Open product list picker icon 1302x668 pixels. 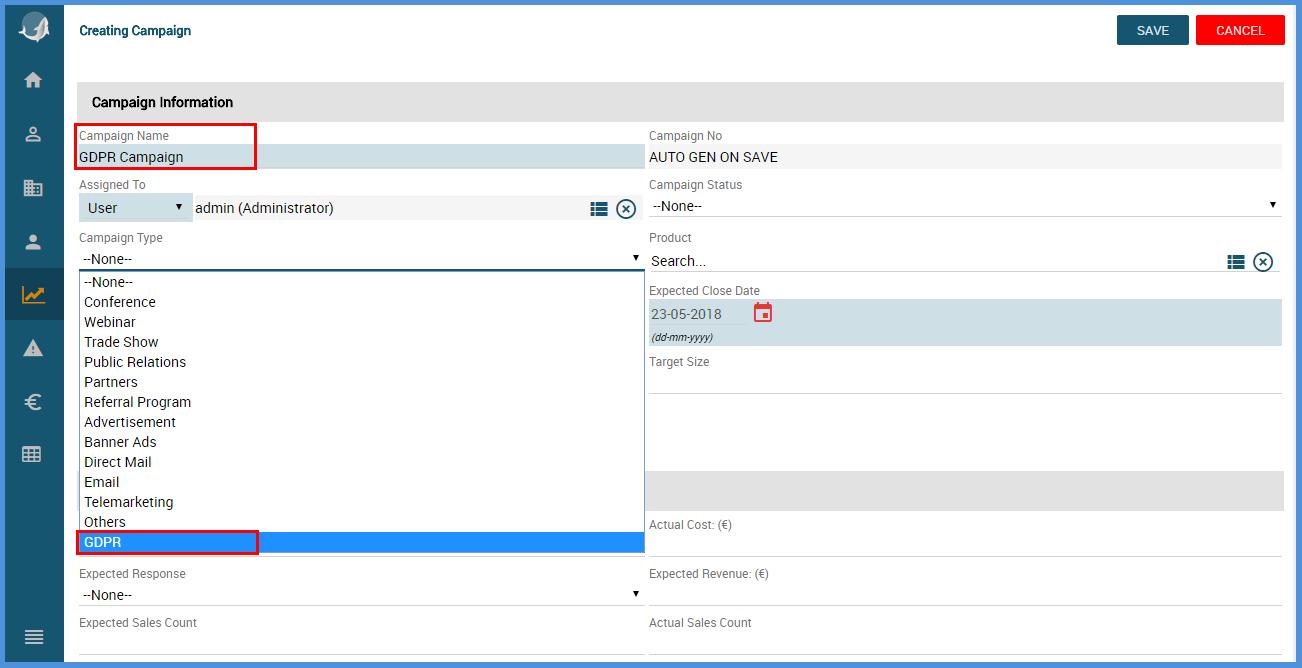click(1236, 261)
